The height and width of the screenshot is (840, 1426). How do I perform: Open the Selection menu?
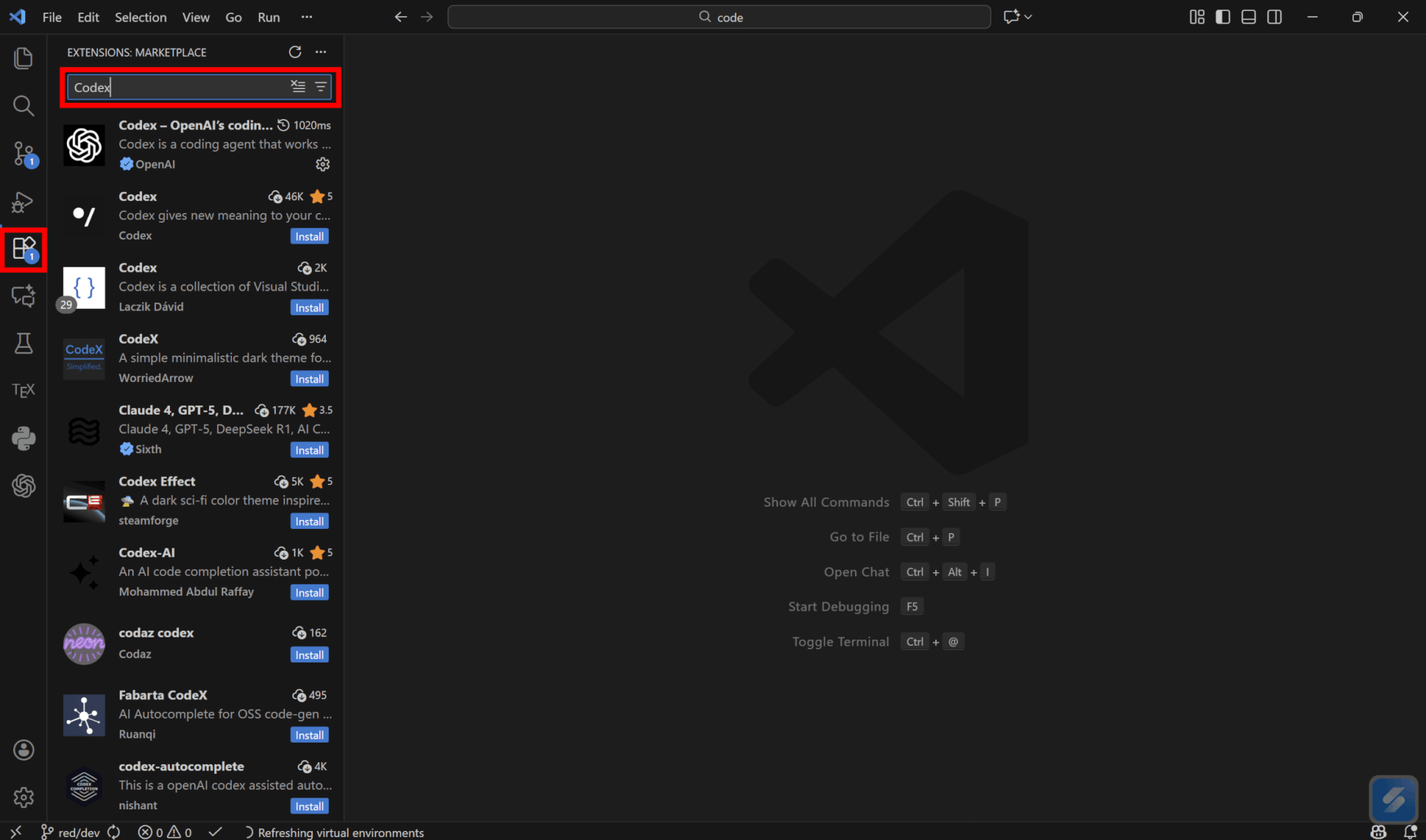[140, 17]
